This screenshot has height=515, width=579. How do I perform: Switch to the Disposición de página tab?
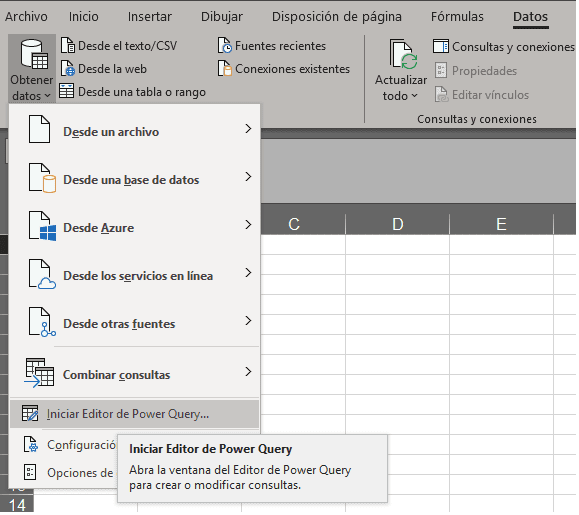tap(337, 17)
